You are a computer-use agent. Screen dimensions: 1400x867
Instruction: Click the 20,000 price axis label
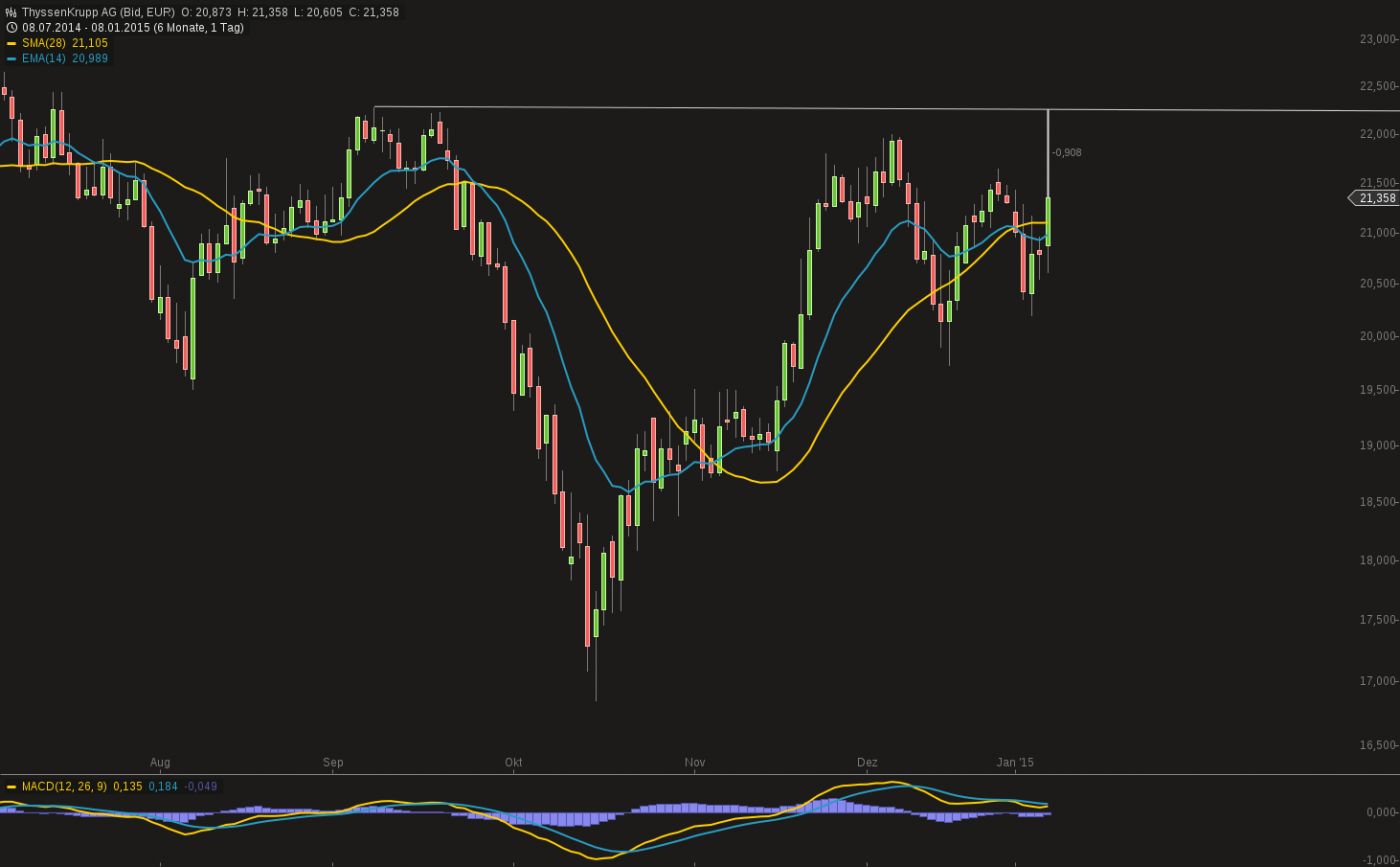[x=1377, y=336]
